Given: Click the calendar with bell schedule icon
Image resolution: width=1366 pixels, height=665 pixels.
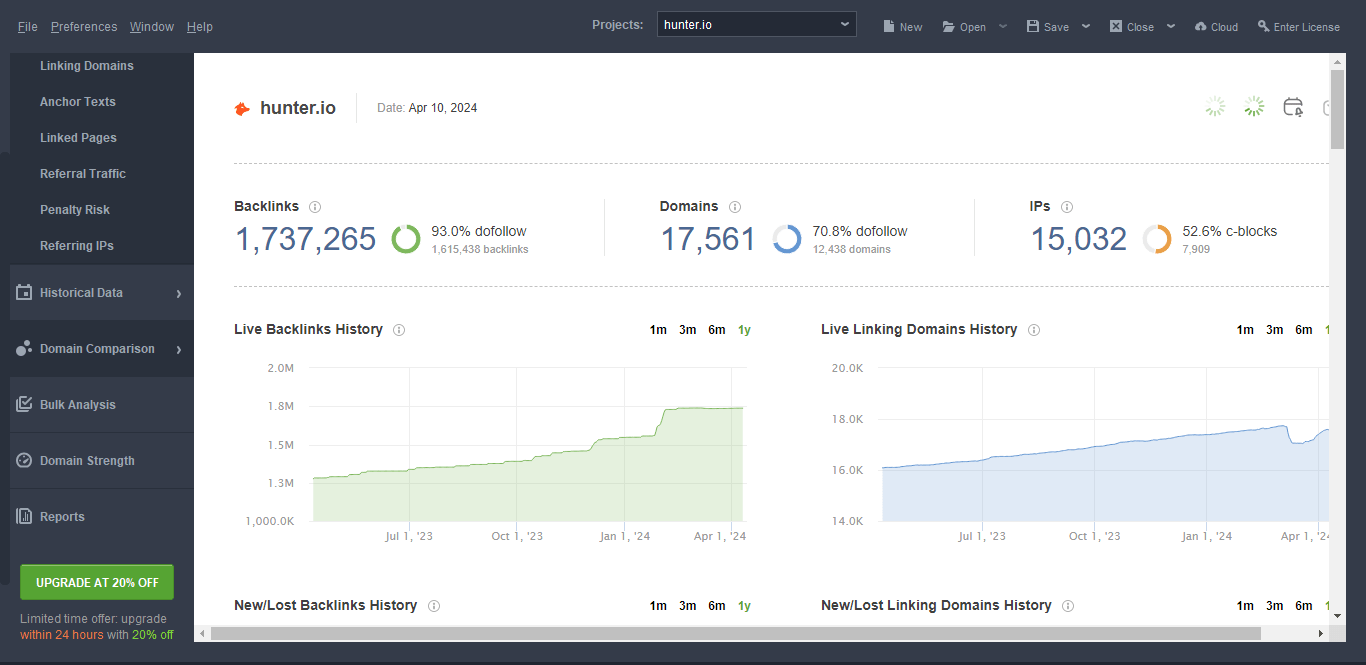Looking at the screenshot, I should tap(1293, 107).
